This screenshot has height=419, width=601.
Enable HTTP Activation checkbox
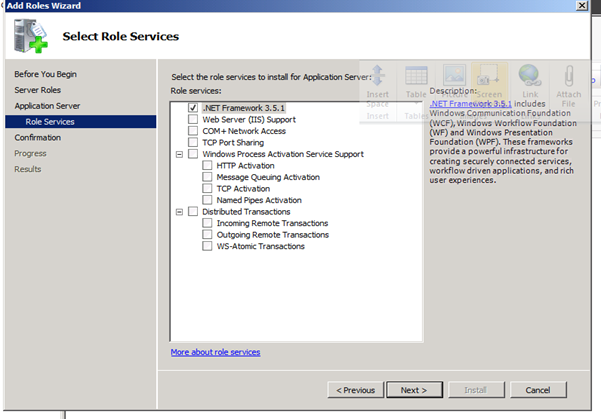point(207,165)
